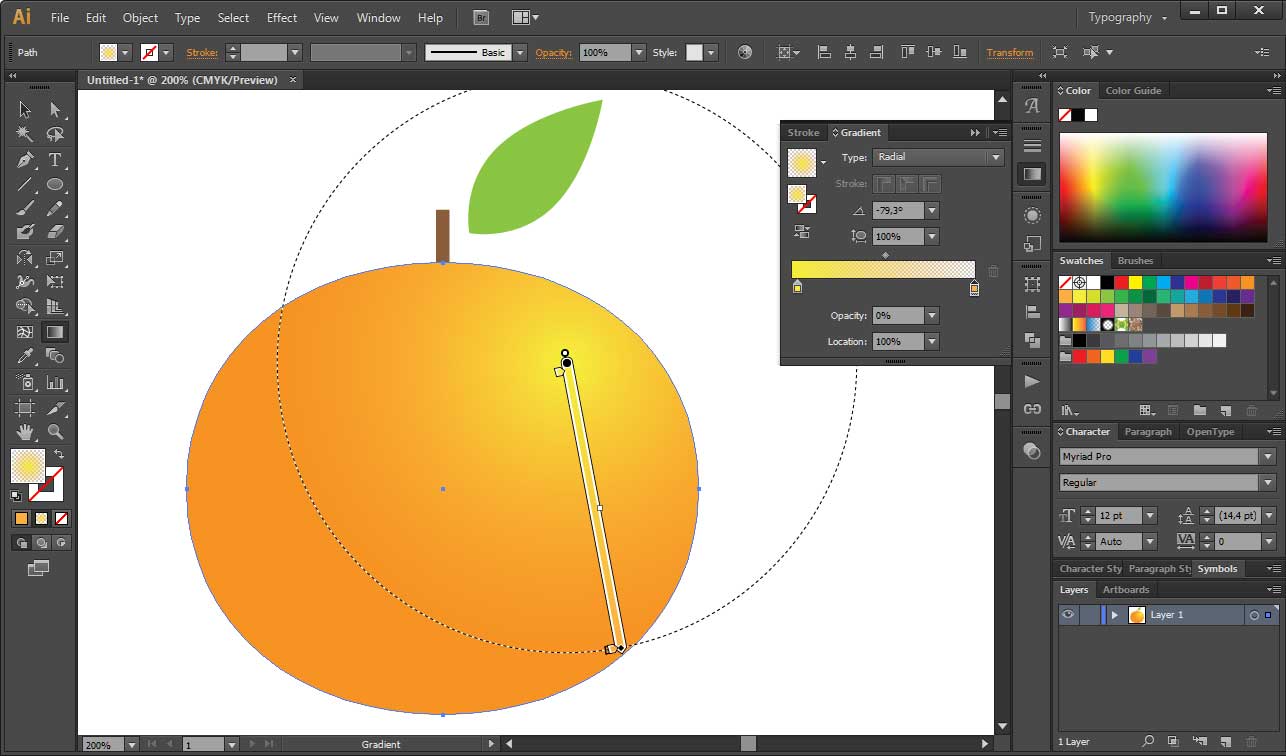Select the Pen tool
The image size is (1286, 756).
tap(22, 158)
